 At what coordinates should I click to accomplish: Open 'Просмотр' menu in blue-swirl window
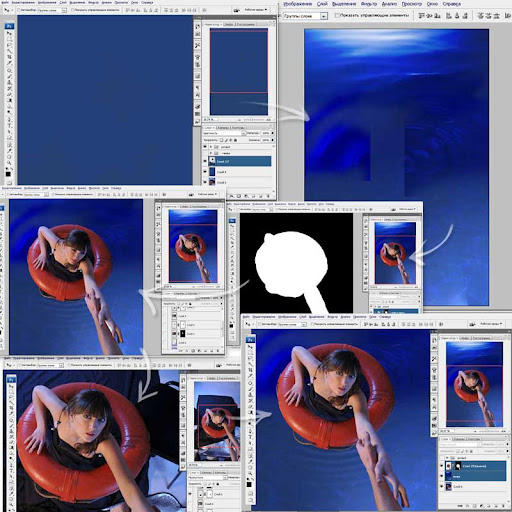click(x=412, y=4)
